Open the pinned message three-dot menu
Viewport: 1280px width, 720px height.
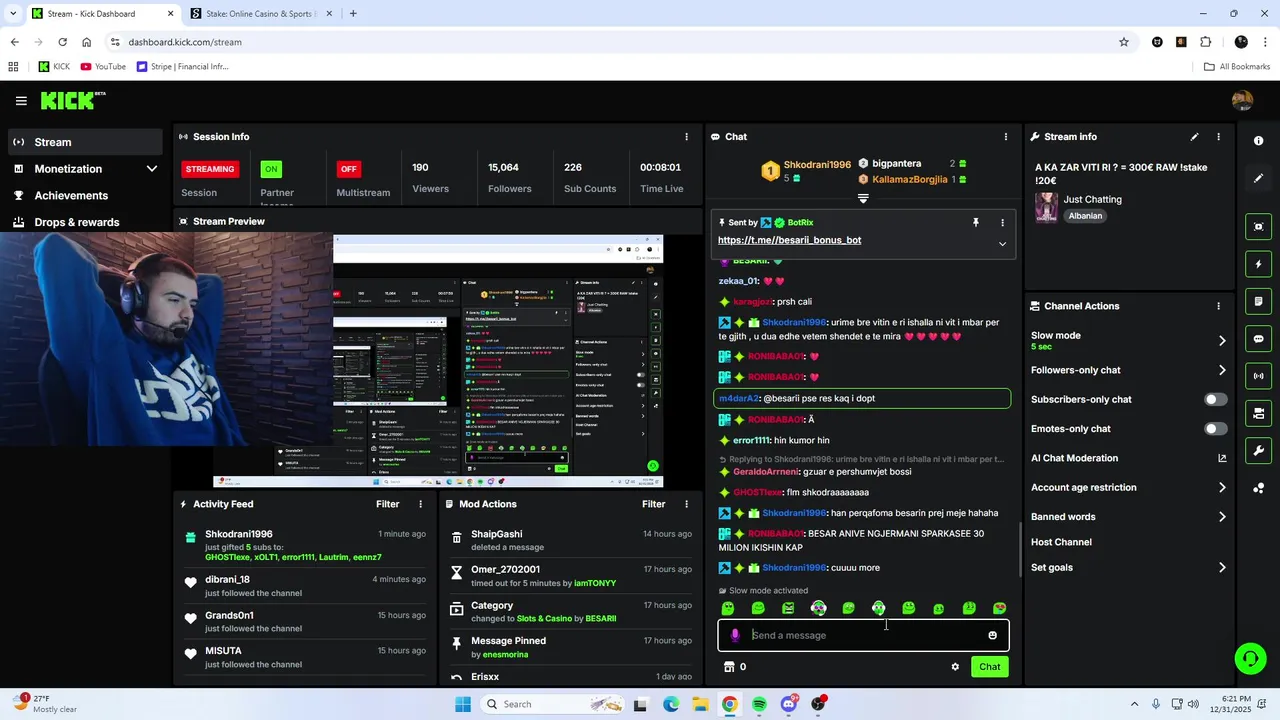coord(1002,223)
